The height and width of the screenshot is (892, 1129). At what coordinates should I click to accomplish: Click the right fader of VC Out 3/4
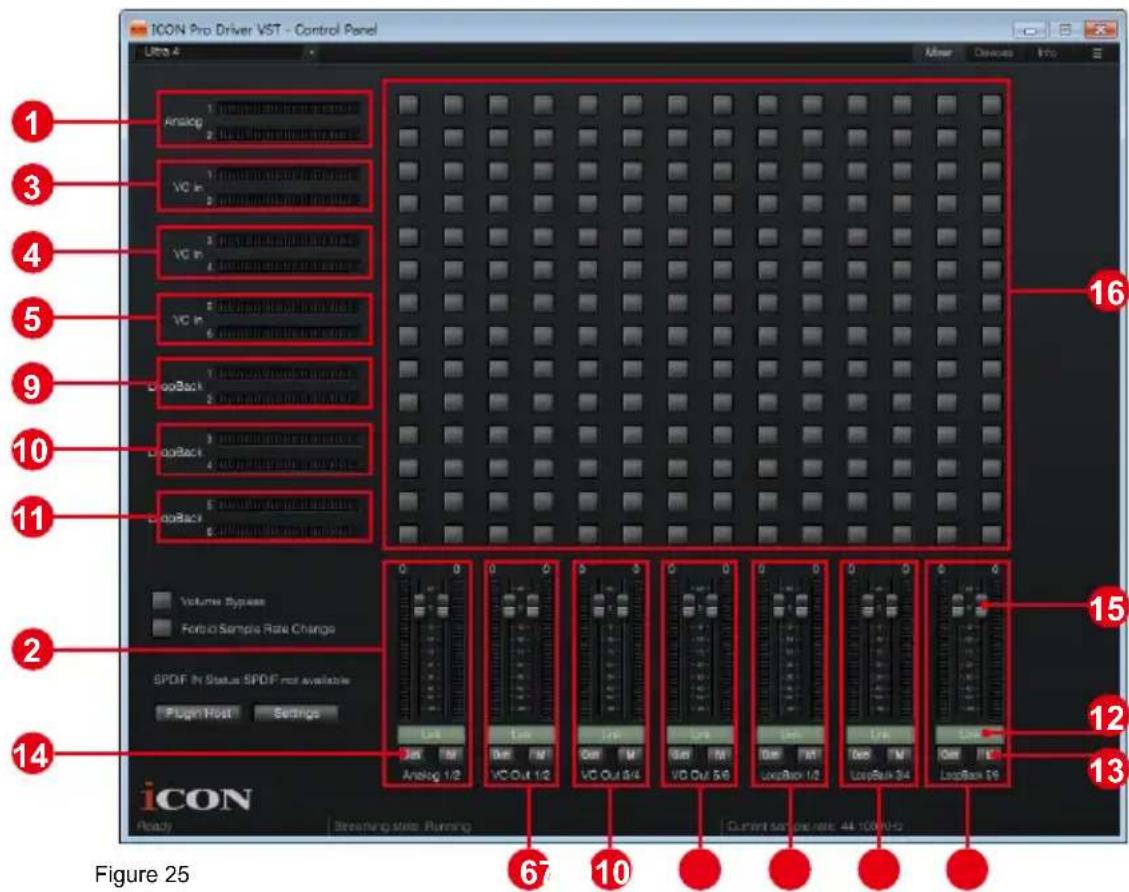click(x=622, y=605)
